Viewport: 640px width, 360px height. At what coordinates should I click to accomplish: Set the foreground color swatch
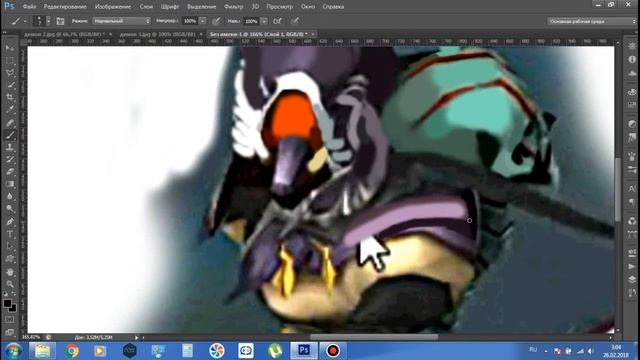(x=7, y=303)
